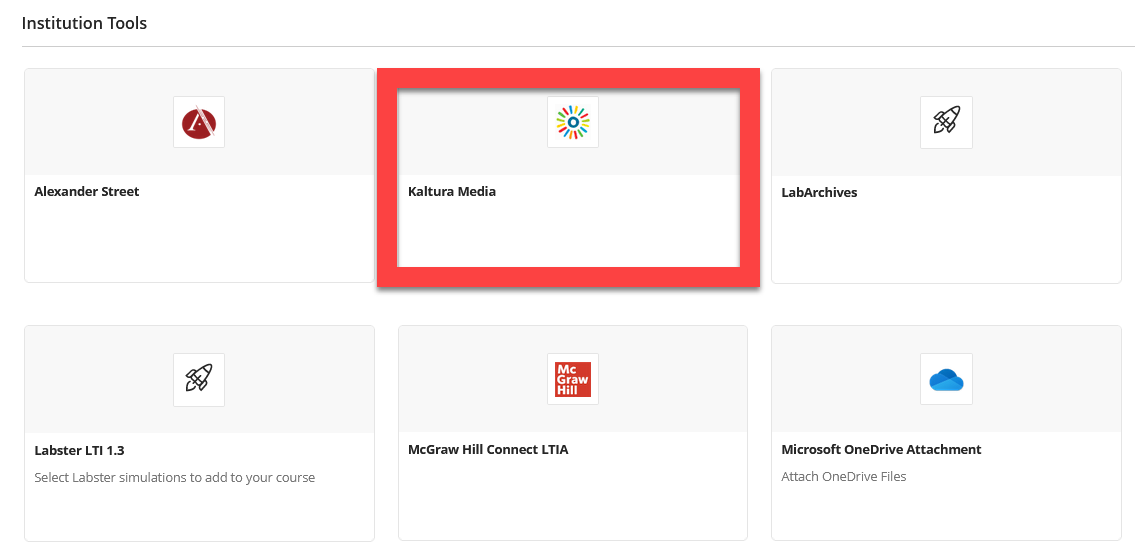Click the 'Attach OneDrive Files' description
The image size is (1135, 560).
(844, 477)
